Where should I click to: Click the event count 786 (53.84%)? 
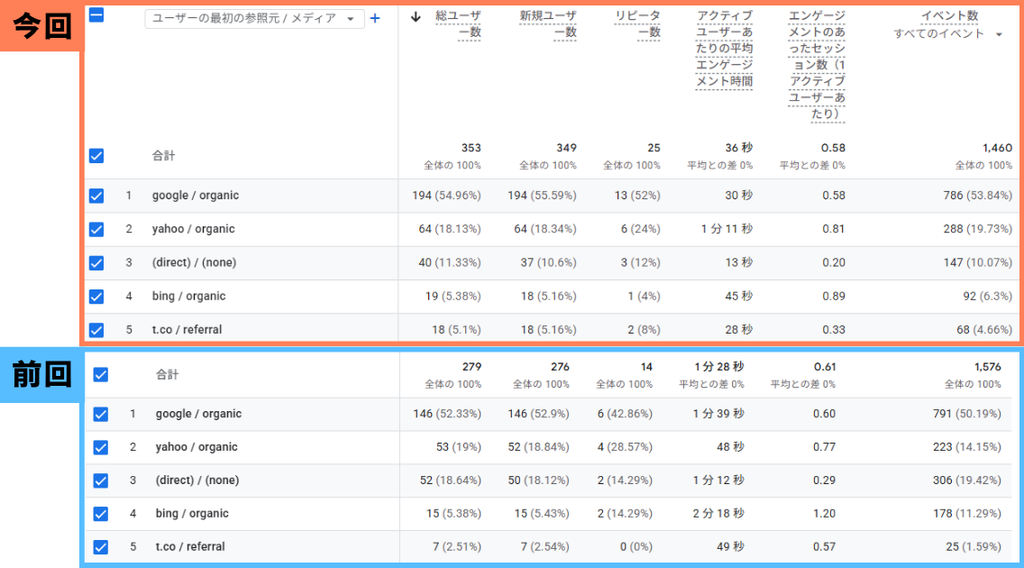(978, 195)
